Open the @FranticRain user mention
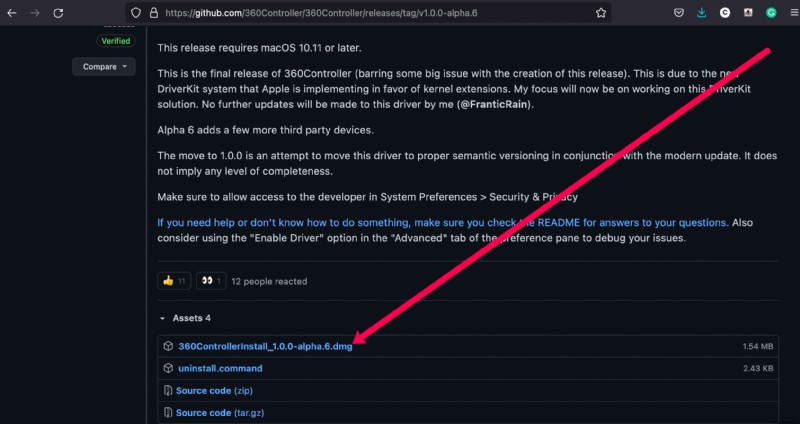Screen dimensions: 800x424 [x=493, y=105]
